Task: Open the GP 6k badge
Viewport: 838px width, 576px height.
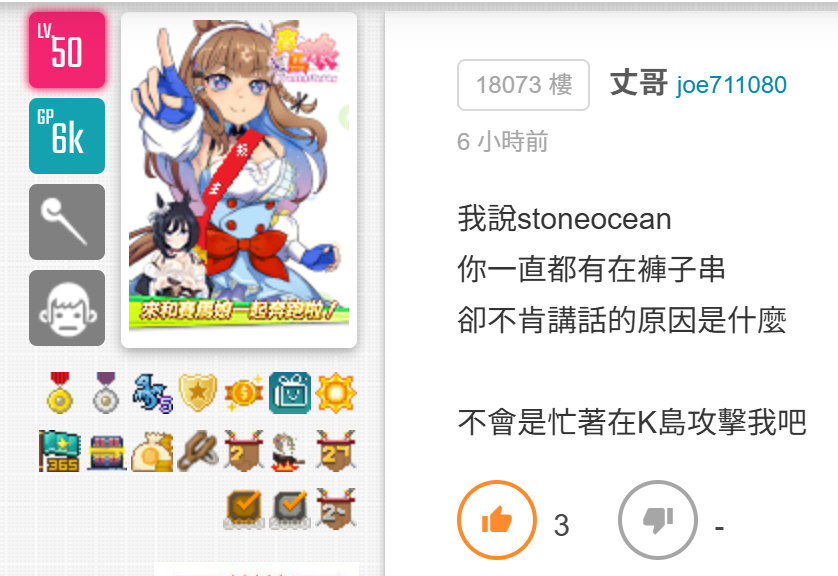Action: tap(67, 136)
